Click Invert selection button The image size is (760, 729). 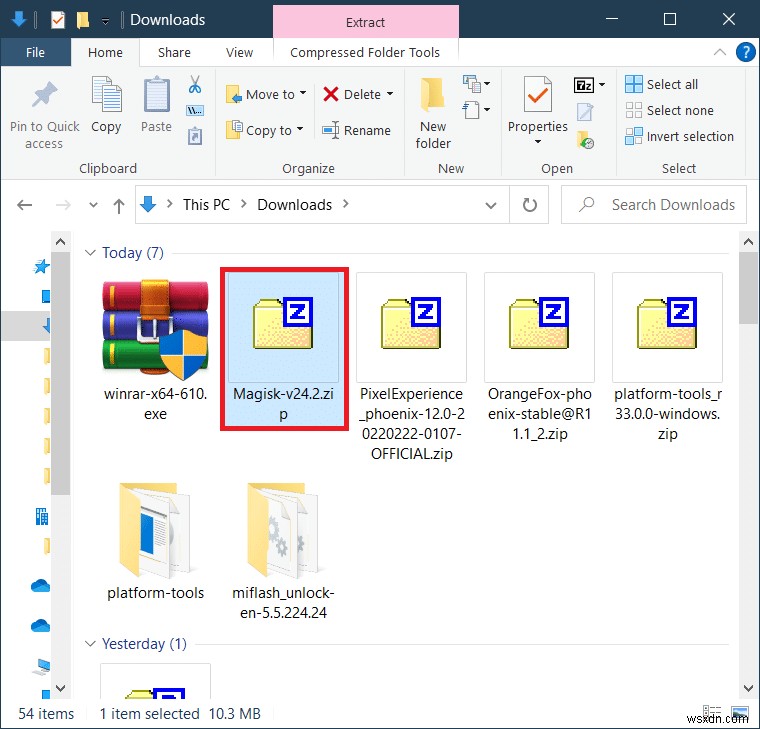679,137
